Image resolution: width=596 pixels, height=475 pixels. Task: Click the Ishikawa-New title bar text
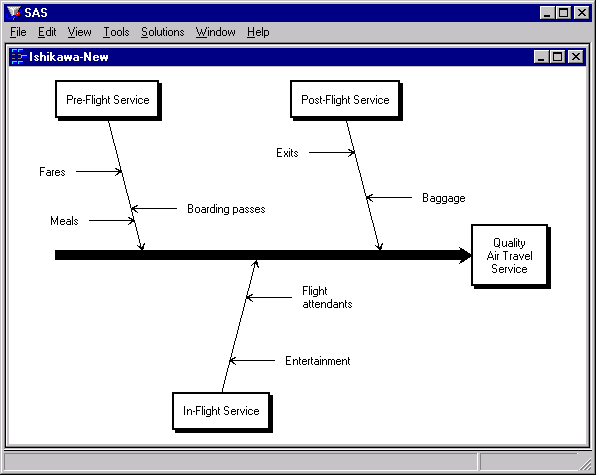[69, 57]
